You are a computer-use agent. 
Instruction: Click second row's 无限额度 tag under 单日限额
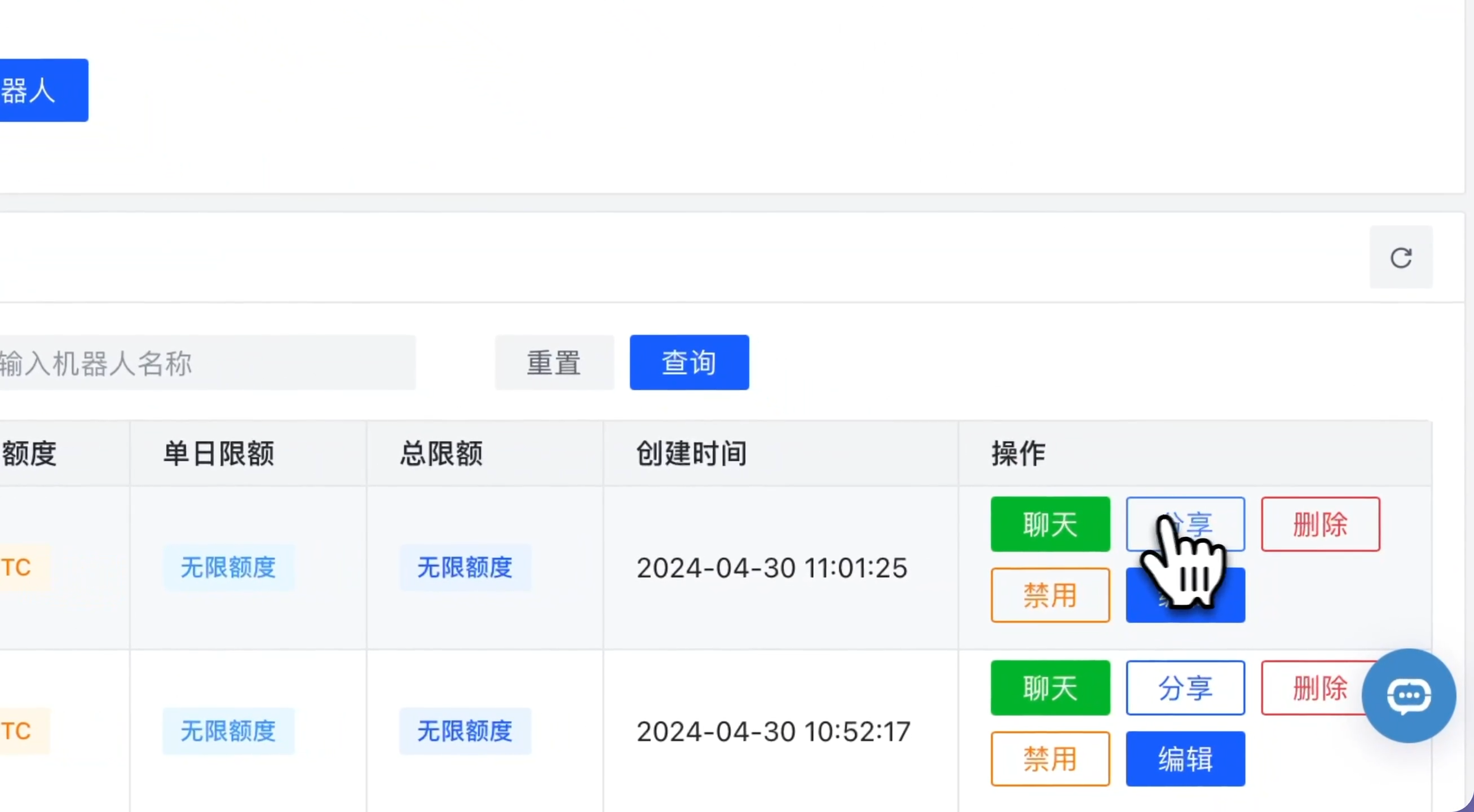(x=228, y=731)
